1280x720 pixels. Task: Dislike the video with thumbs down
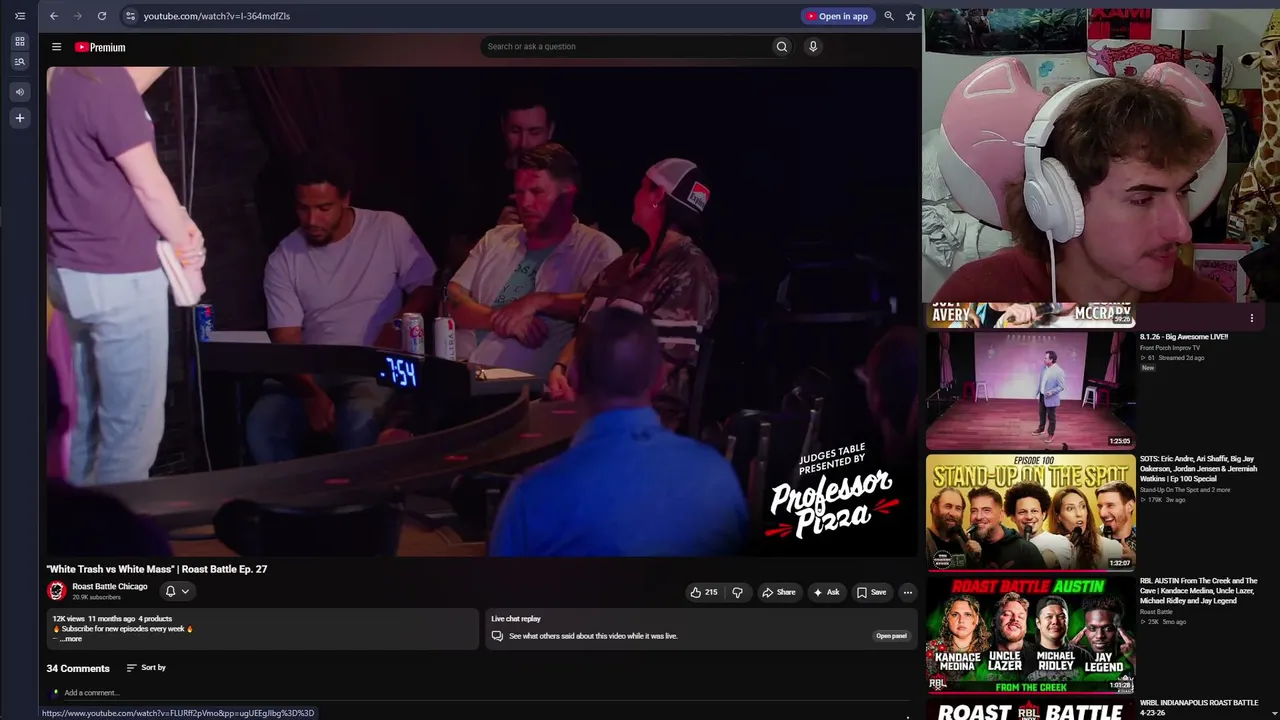[738, 592]
